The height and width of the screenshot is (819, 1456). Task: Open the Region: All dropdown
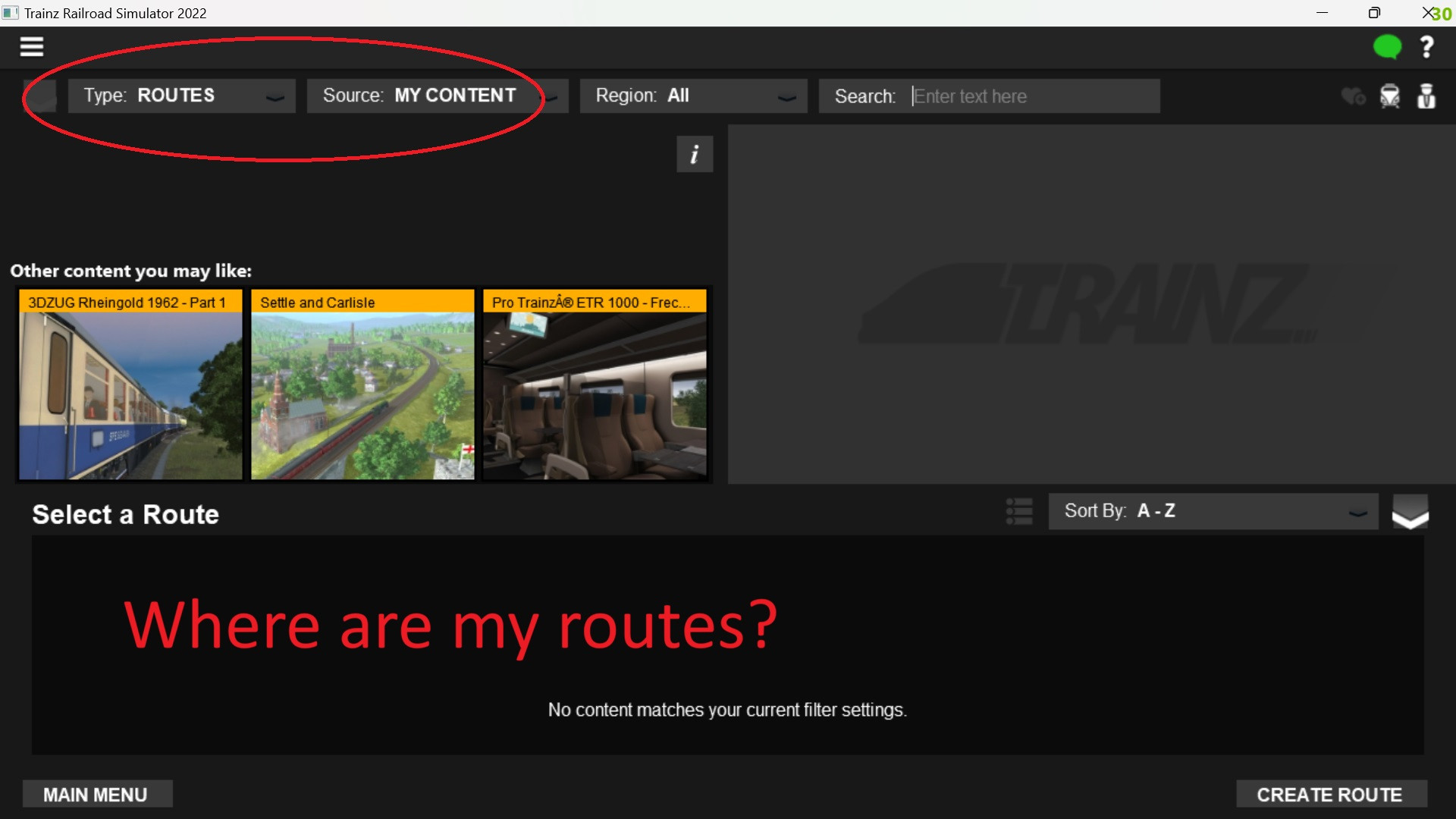[x=694, y=96]
